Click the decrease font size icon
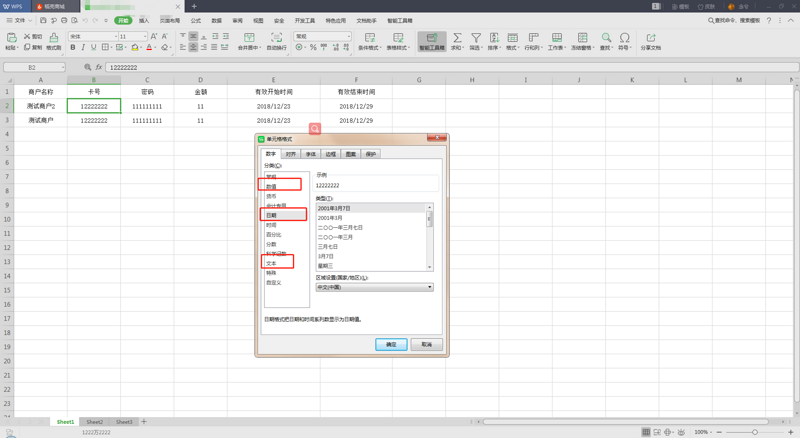Viewport: 800px width, 438px height. point(164,36)
